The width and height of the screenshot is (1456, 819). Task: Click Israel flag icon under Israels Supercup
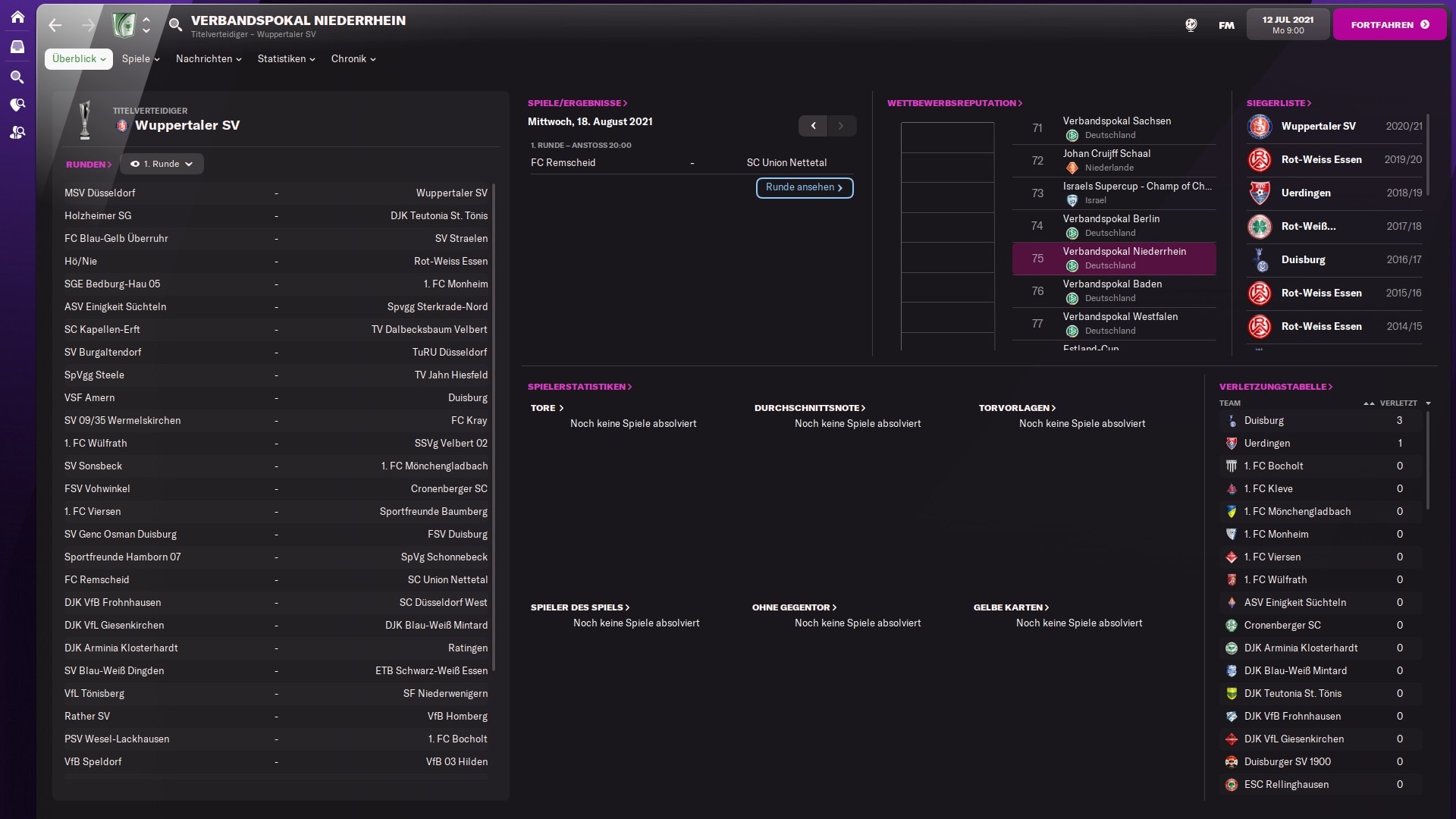[1072, 201]
